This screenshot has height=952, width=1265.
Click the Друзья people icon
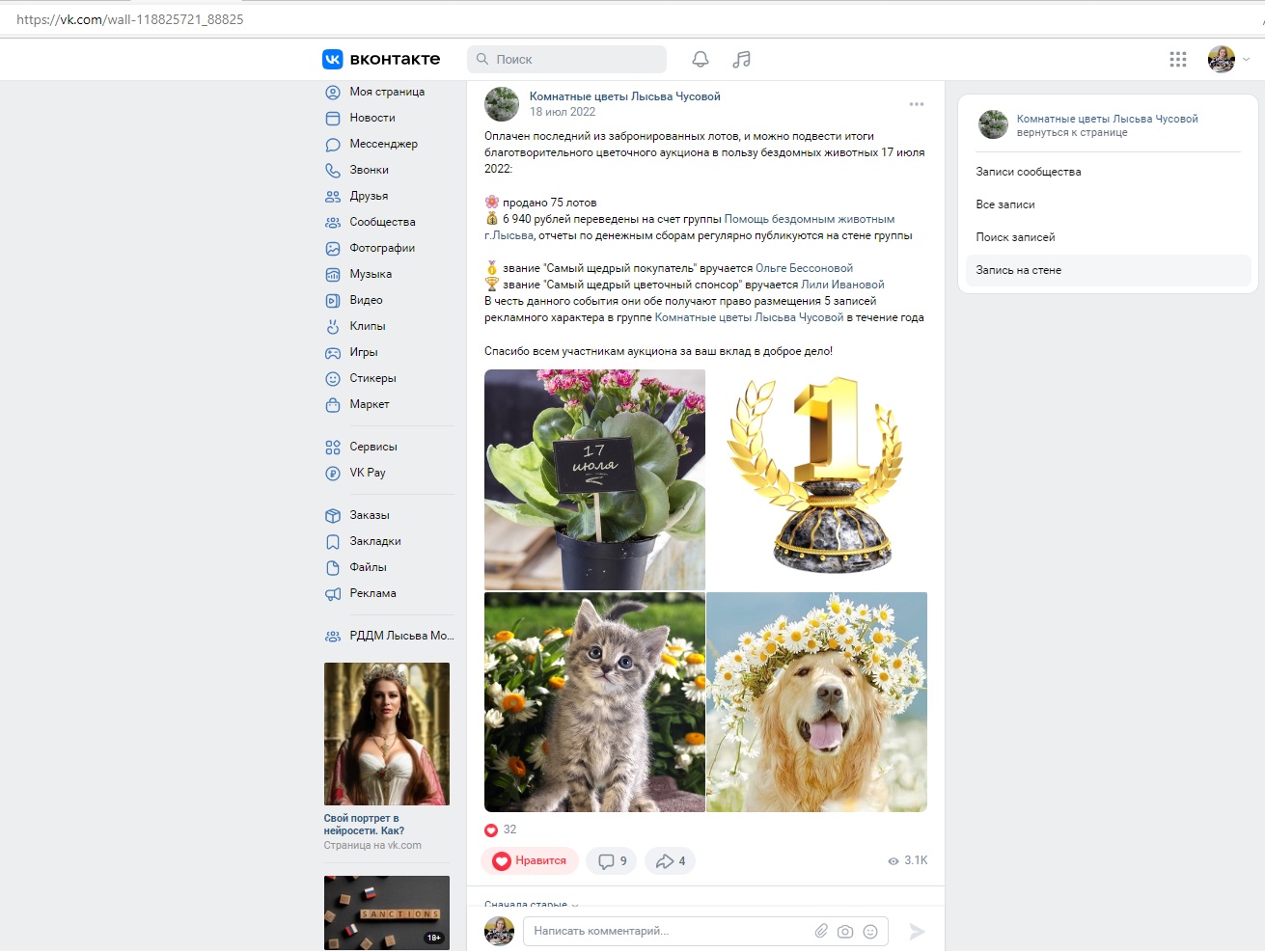333,196
